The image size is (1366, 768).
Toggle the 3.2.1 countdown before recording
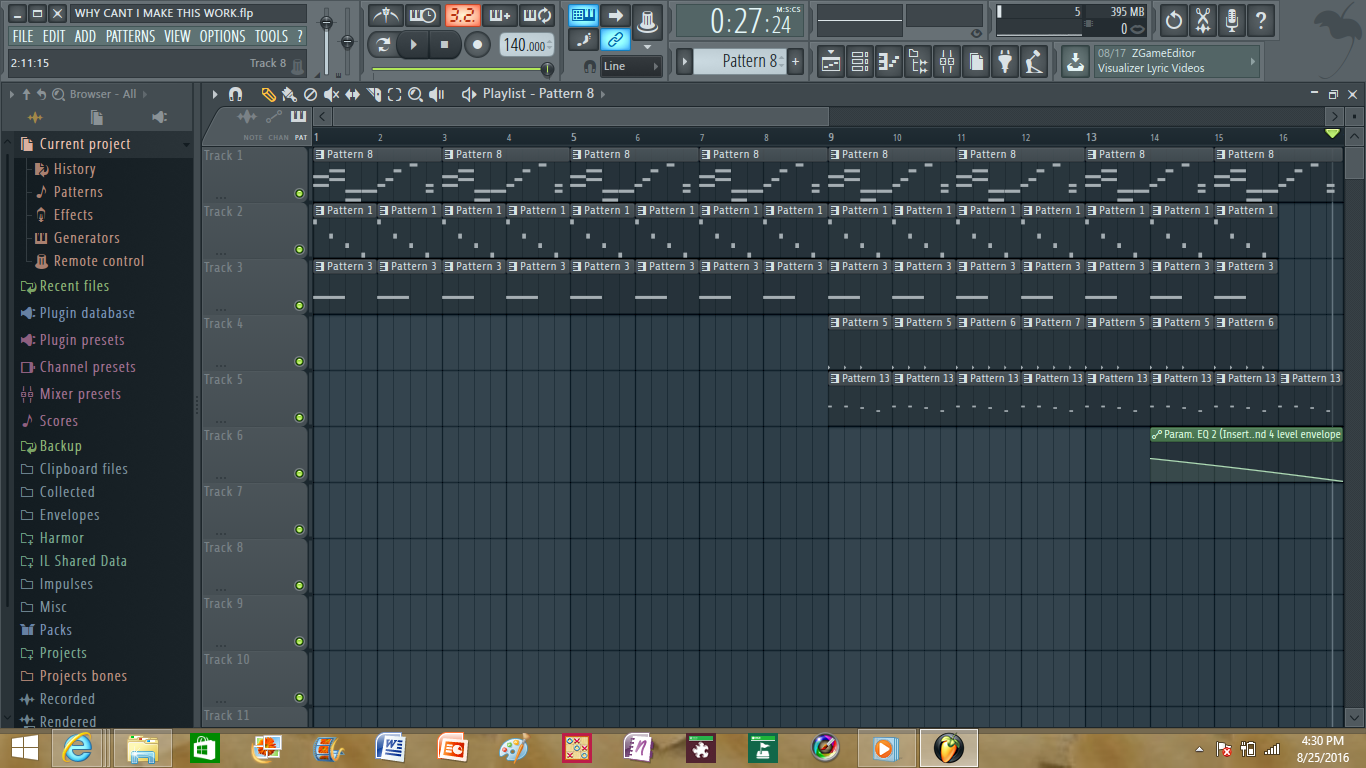[462, 16]
